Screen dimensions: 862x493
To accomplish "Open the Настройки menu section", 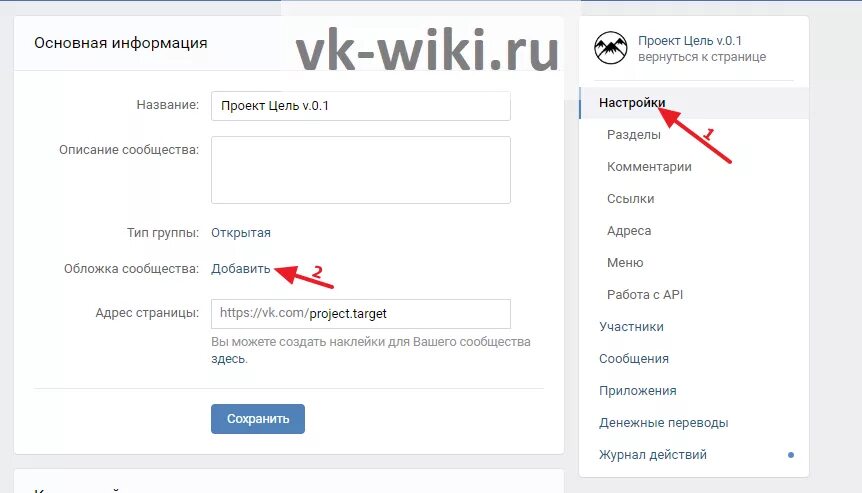I will click(632, 103).
